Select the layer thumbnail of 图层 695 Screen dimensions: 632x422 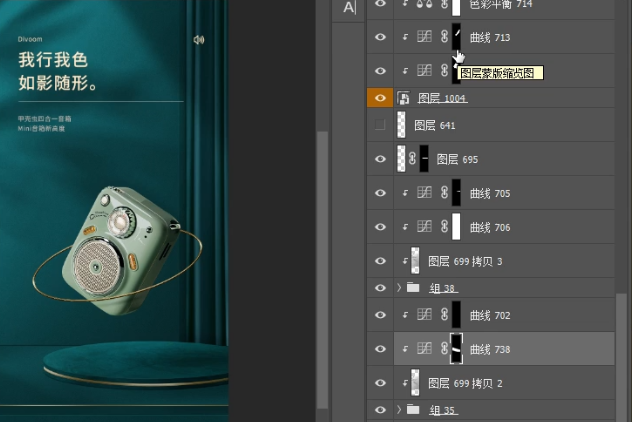401,159
